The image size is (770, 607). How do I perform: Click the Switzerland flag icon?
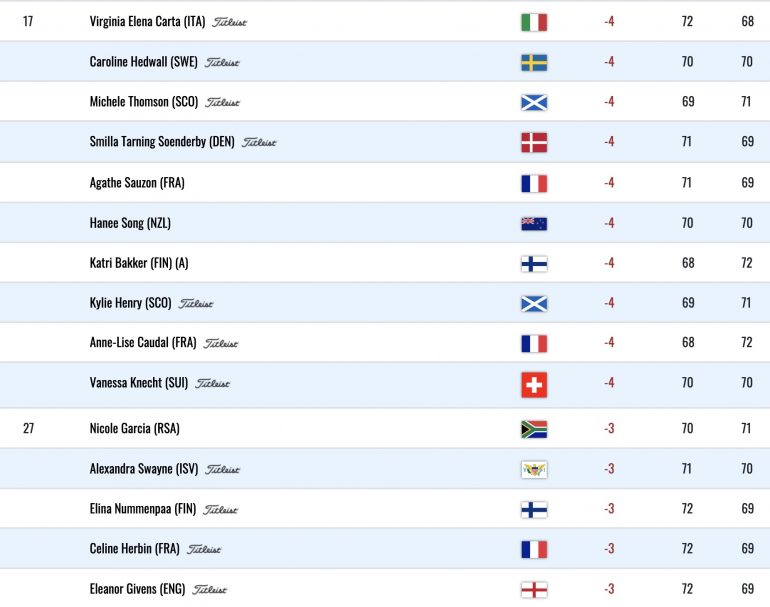(x=534, y=385)
